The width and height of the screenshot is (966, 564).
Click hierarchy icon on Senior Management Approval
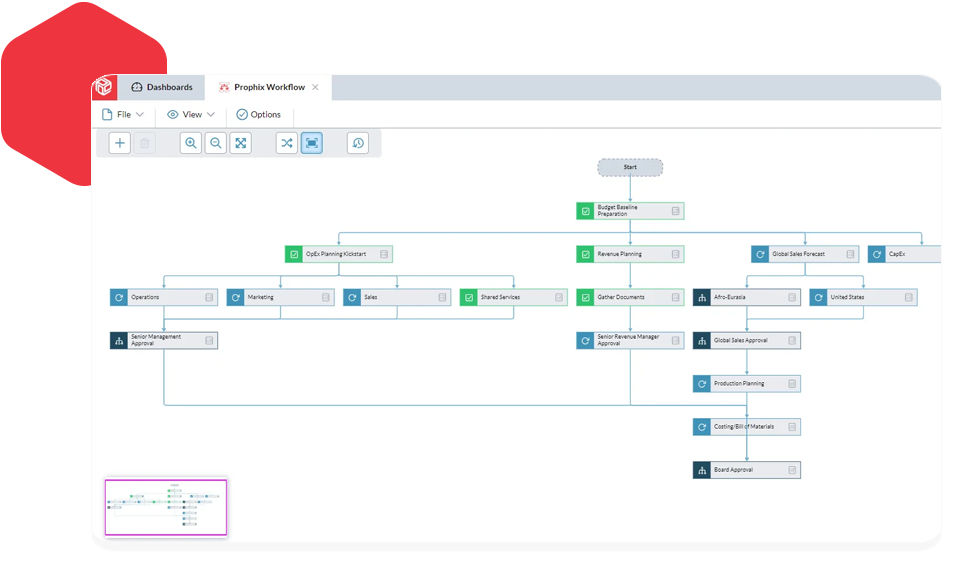[x=119, y=340]
